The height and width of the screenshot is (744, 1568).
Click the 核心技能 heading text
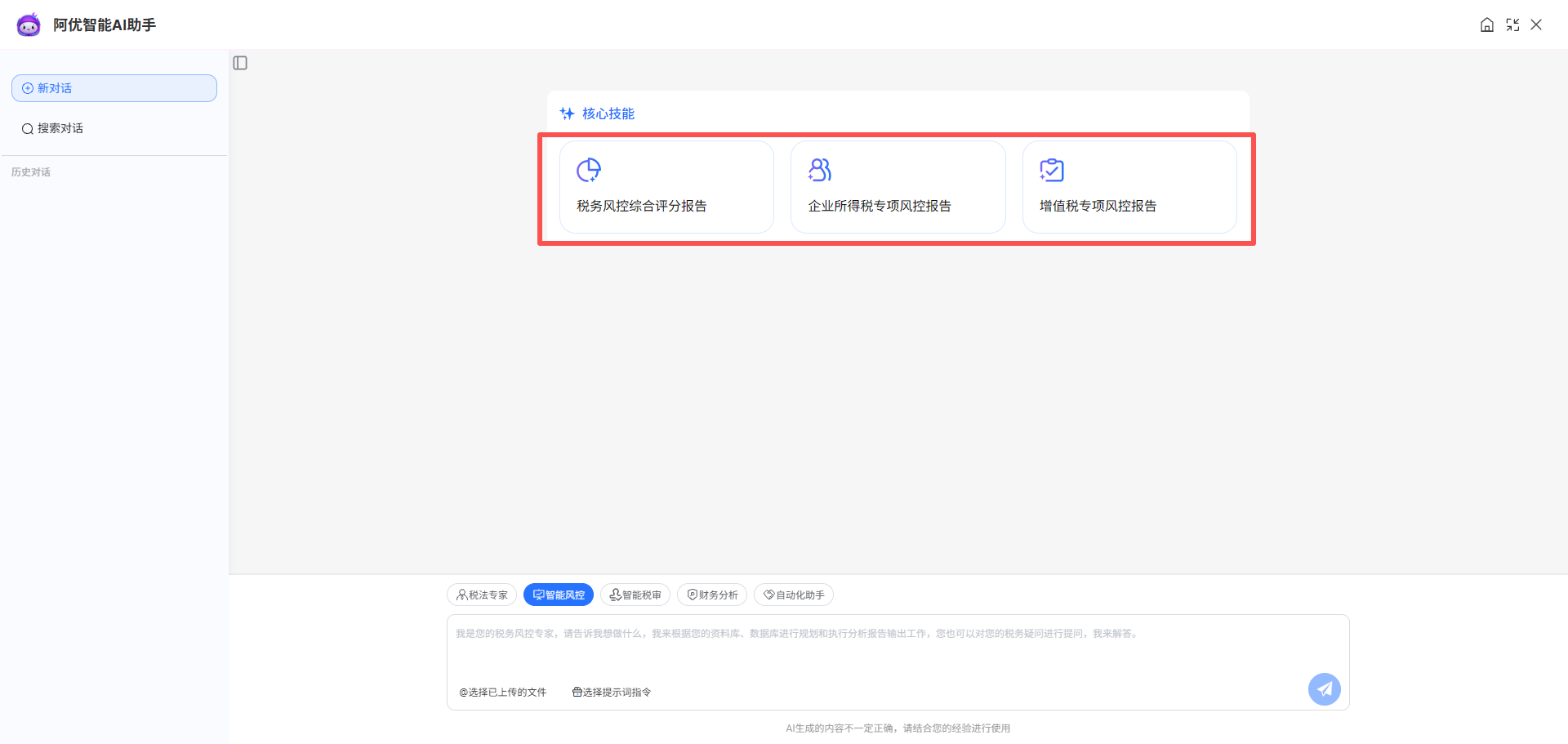click(x=608, y=114)
